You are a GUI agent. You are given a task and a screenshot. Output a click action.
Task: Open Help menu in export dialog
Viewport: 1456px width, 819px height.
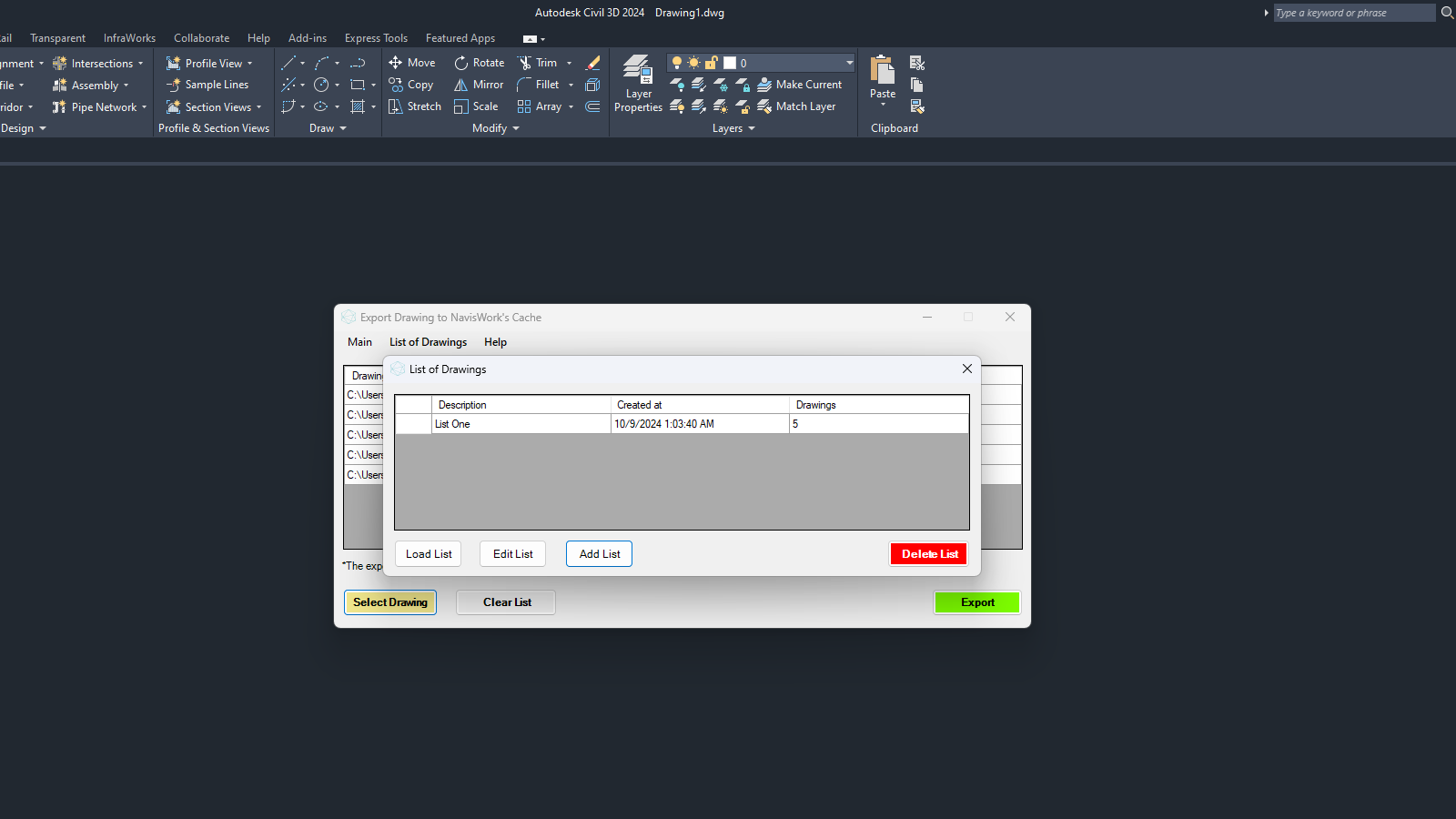[x=495, y=342]
